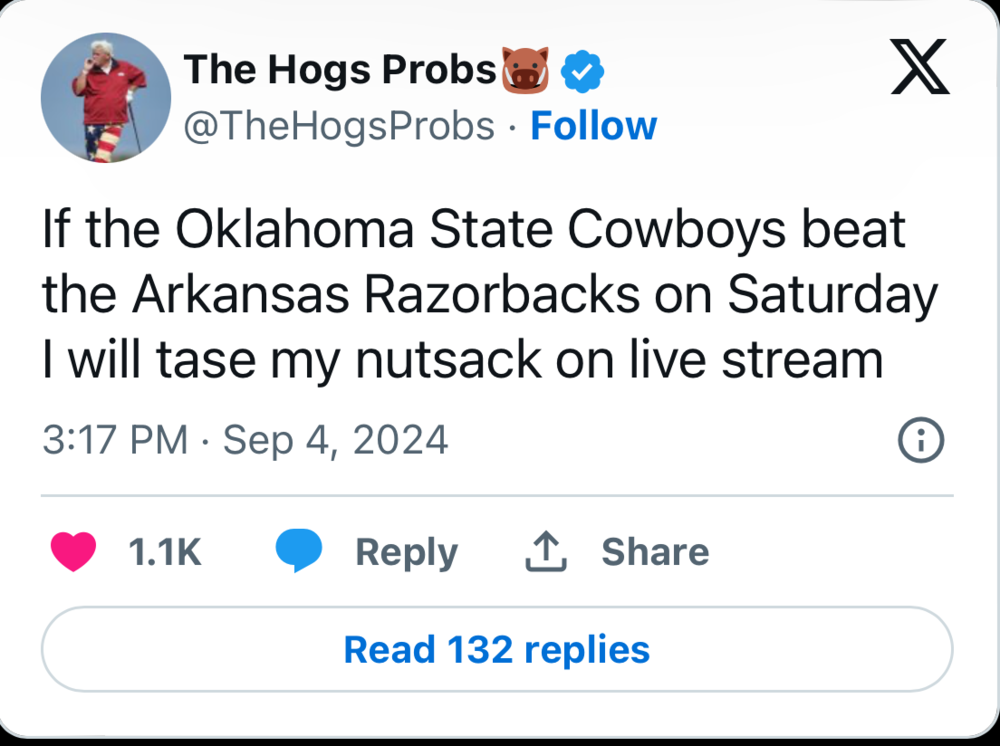Open the tweet info circle icon
The width and height of the screenshot is (1000, 746).
(921, 440)
